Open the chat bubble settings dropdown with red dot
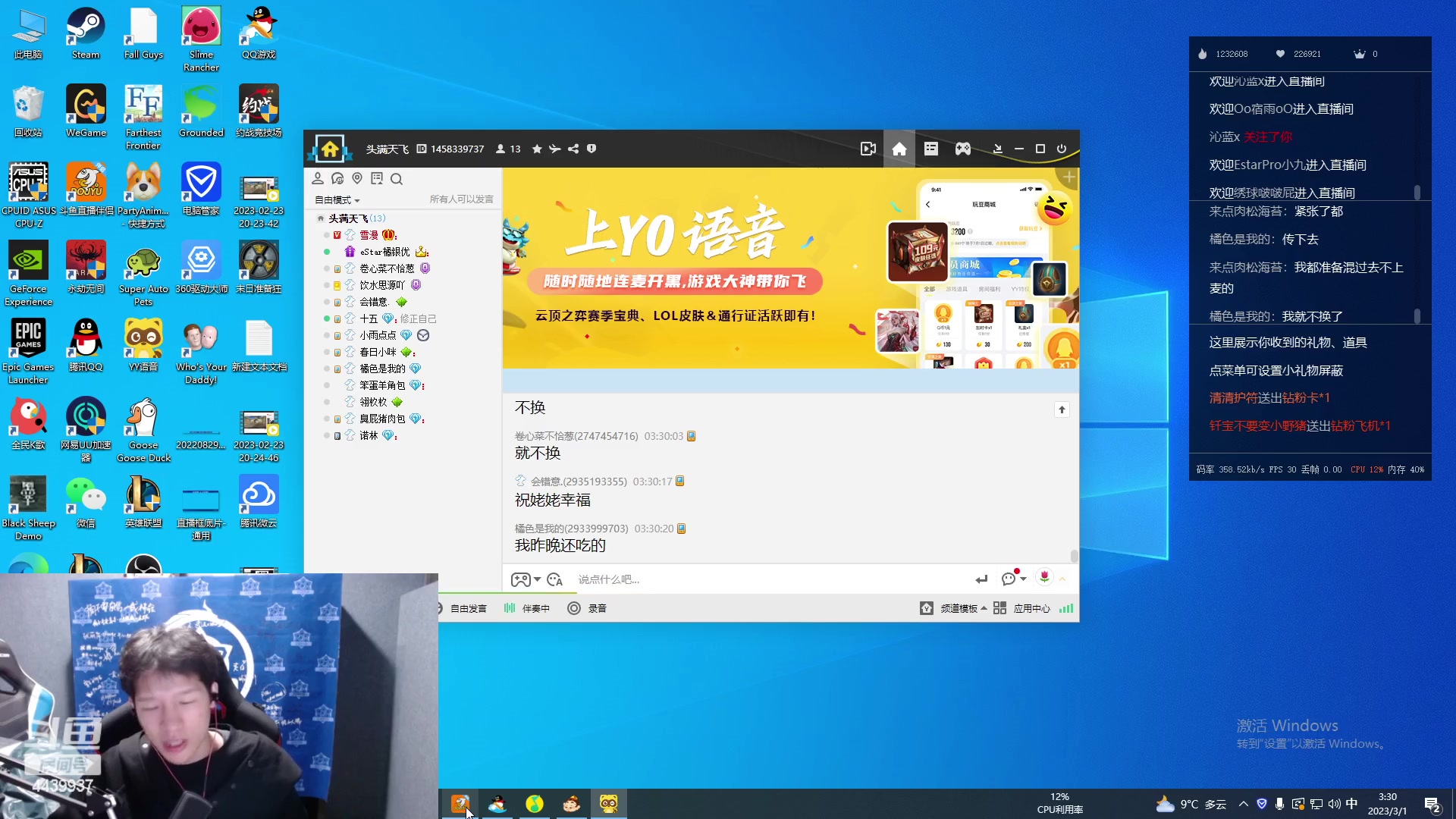 tap(1013, 578)
